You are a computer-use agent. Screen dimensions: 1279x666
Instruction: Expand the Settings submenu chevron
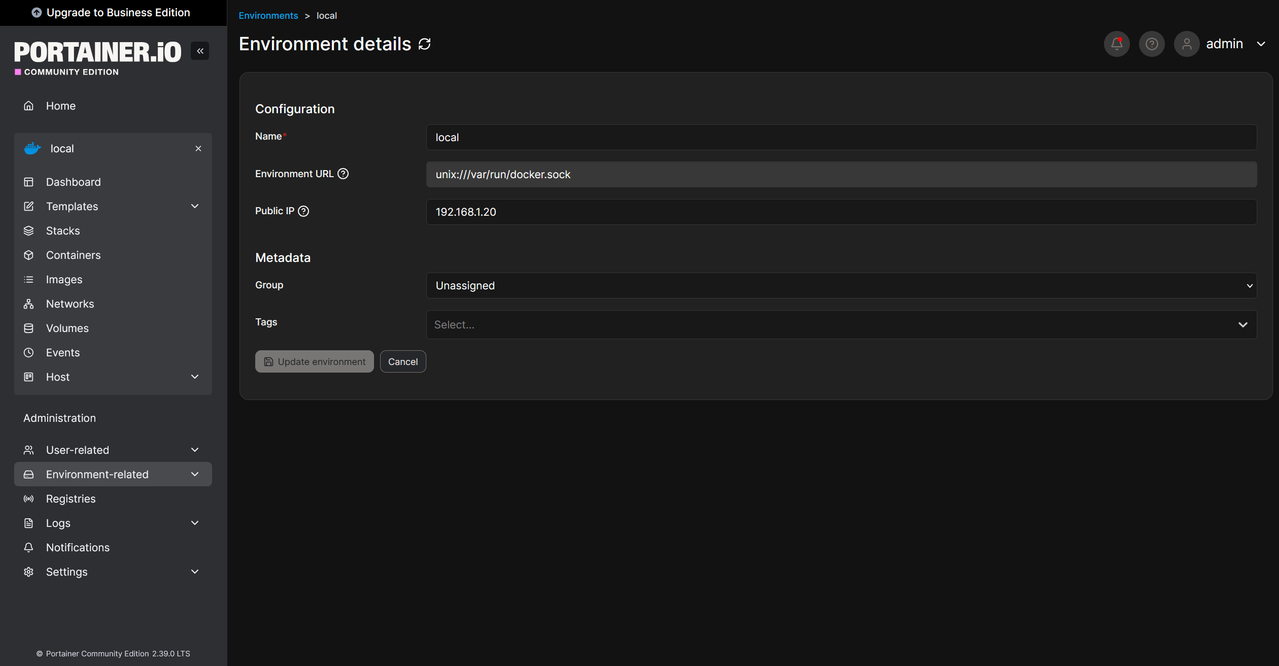[195, 572]
